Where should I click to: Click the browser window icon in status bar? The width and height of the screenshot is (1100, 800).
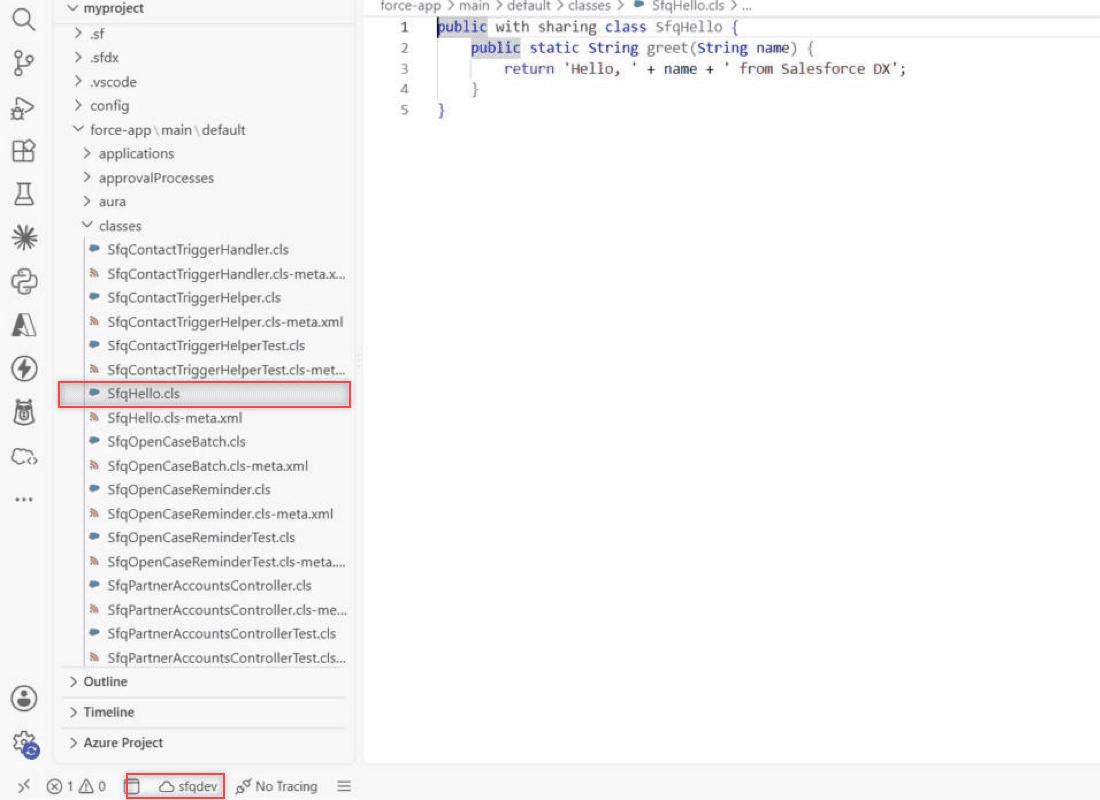(x=133, y=786)
